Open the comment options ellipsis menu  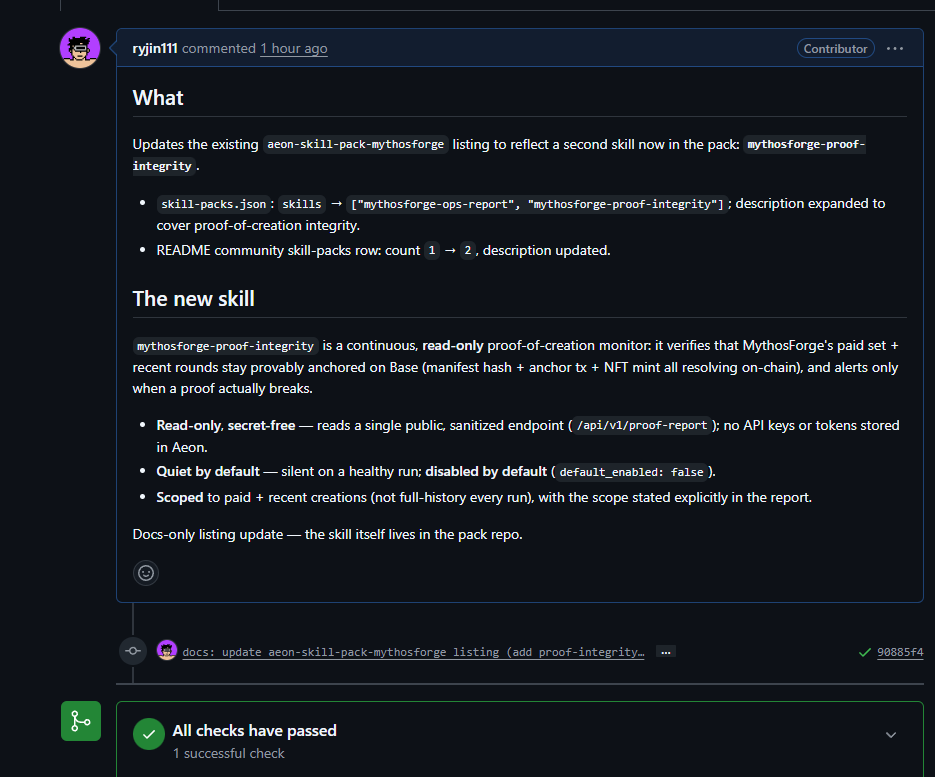(x=894, y=48)
